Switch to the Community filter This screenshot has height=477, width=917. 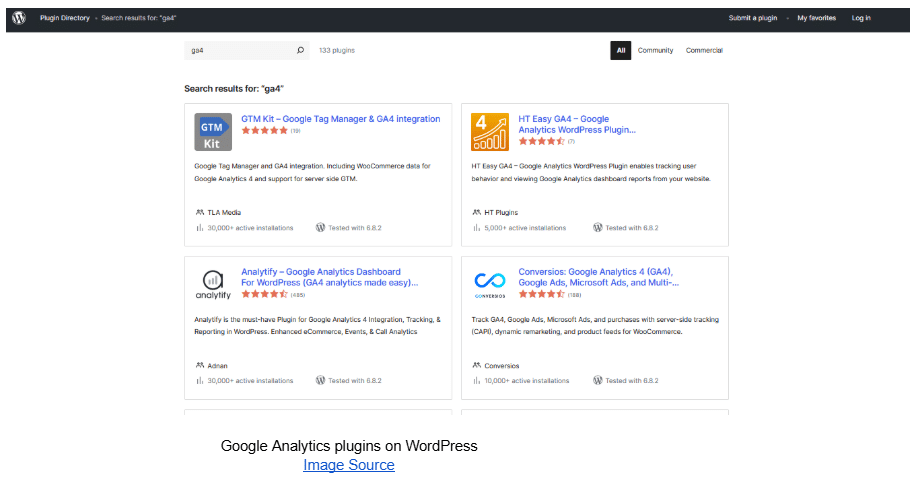click(655, 50)
